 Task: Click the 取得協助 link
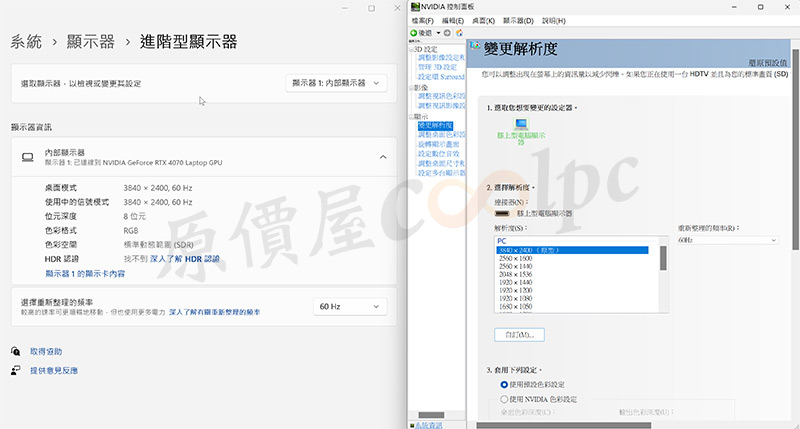(x=46, y=351)
